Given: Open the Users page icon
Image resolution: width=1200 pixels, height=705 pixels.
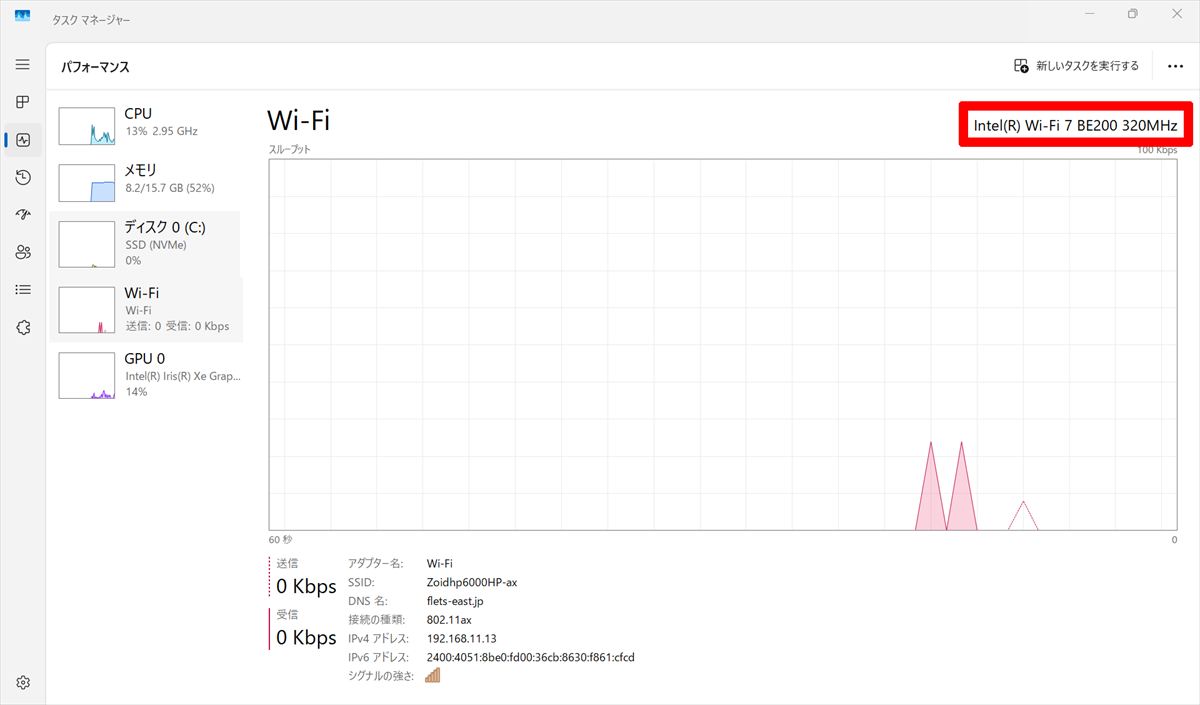Looking at the screenshot, I should click(23, 252).
